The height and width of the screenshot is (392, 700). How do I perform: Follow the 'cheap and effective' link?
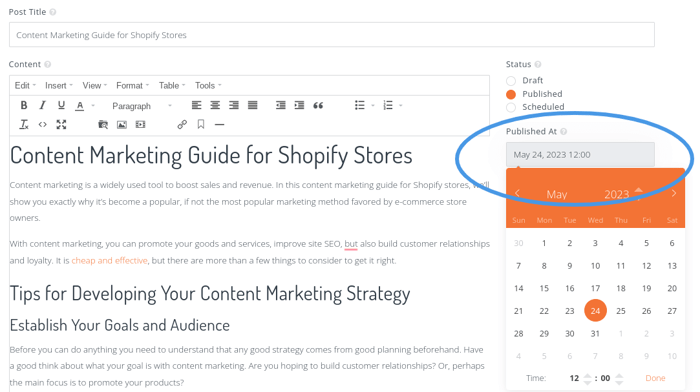pyautogui.click(x=109, y=260)
